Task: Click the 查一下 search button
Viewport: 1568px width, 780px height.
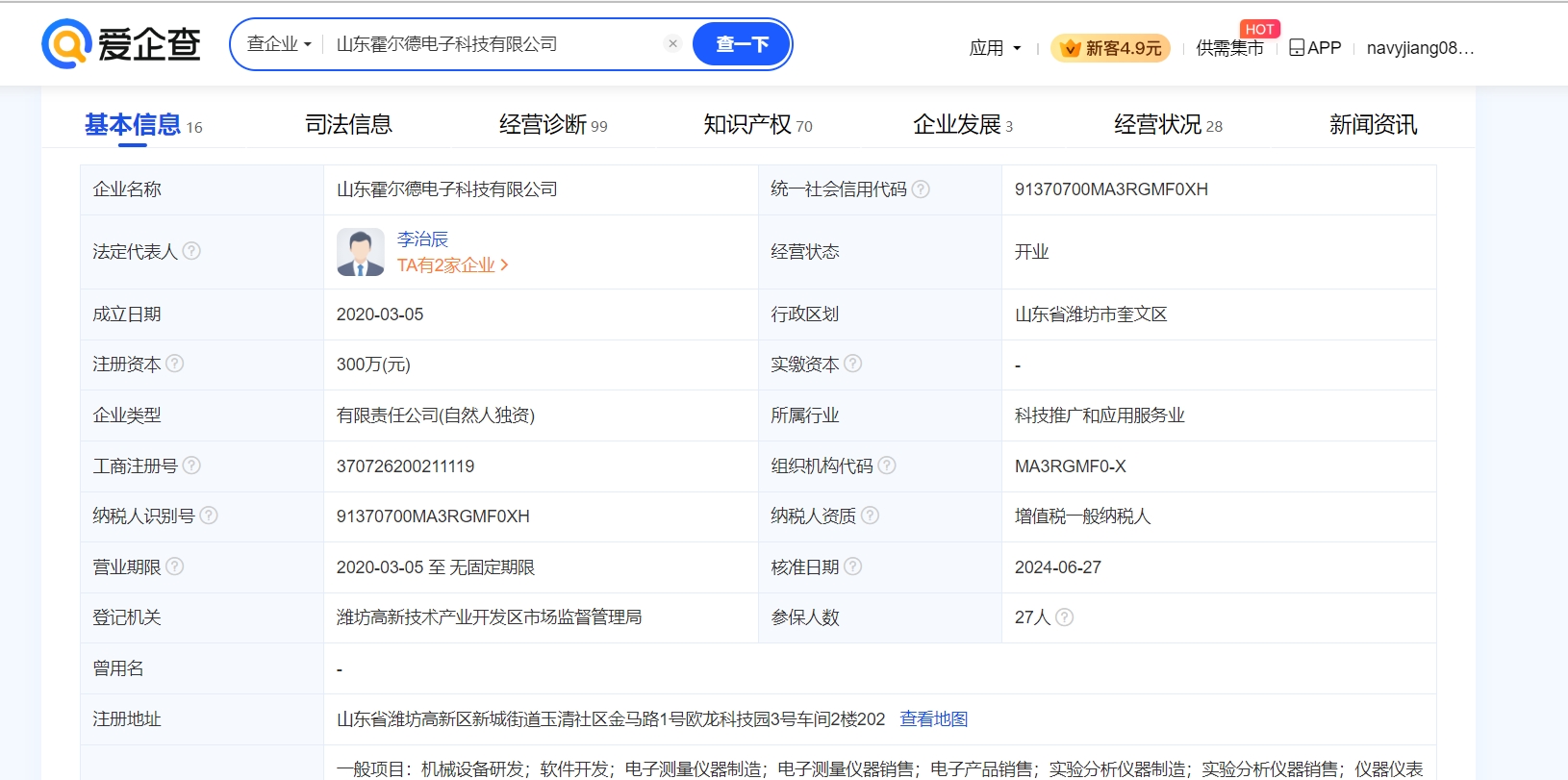Action: click(x=742, y=44)
